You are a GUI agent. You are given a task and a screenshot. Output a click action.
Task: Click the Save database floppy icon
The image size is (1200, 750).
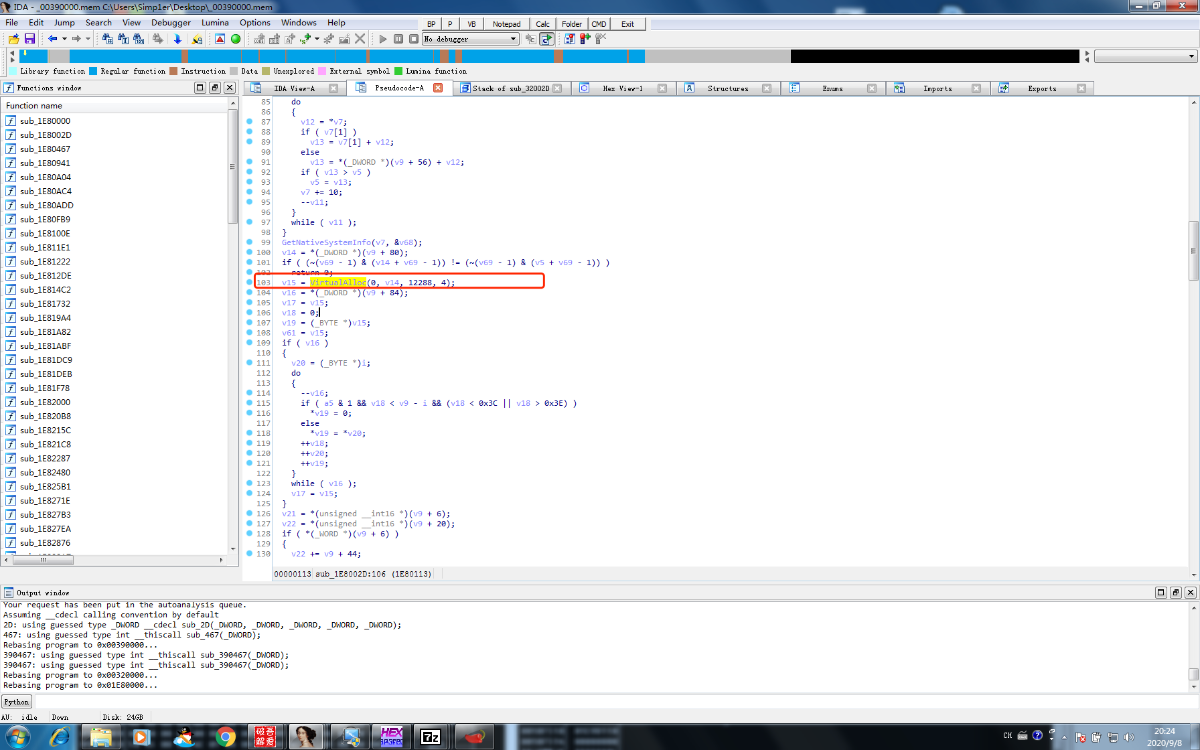[x=30, y=39]
